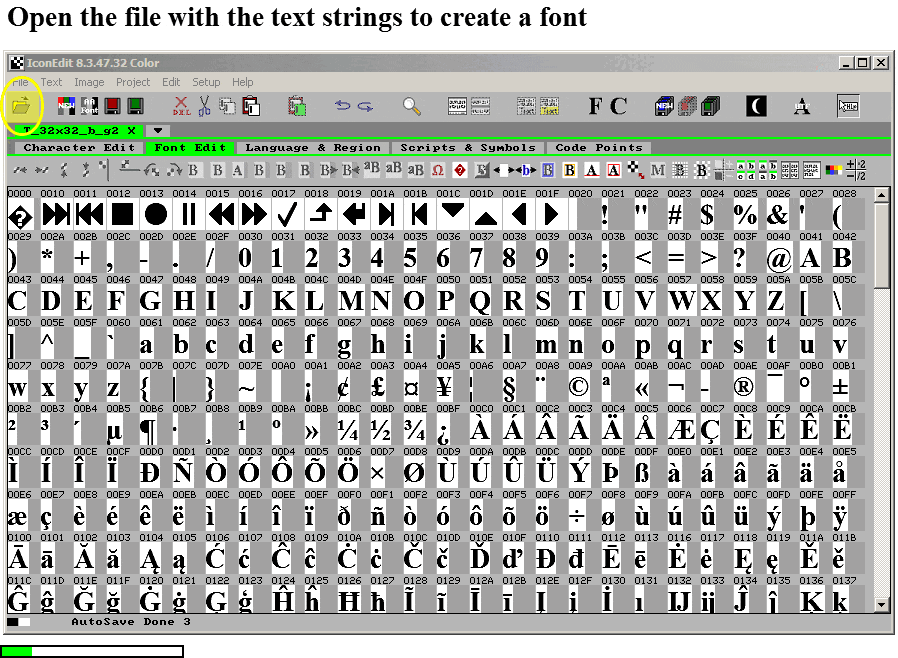The width and height of the screenshot is (898, 658).
Task: Switch to the Code Points tab
Action: [x=599, y=147]
